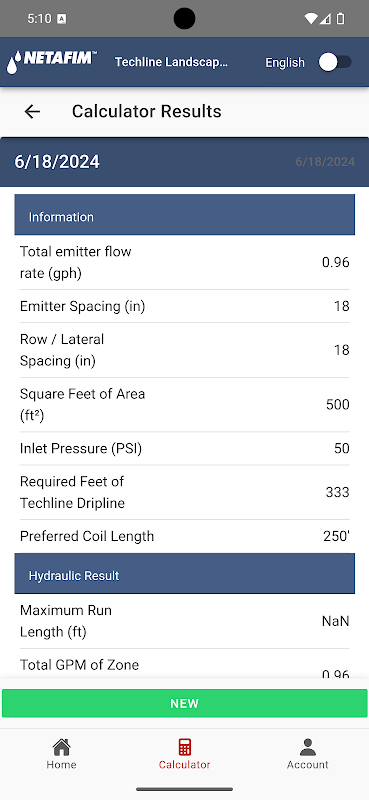Select the Emitter Spacing row

[184, 306]
